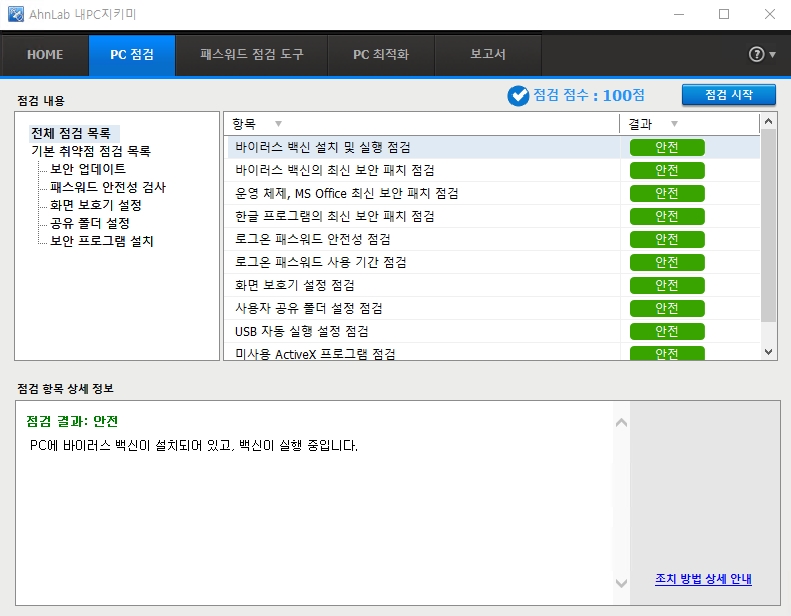Open the 패스워드 점검 도구 tab
Image resolution: width=791 pixels, height=616 pixels.
[x=251, y=55]
